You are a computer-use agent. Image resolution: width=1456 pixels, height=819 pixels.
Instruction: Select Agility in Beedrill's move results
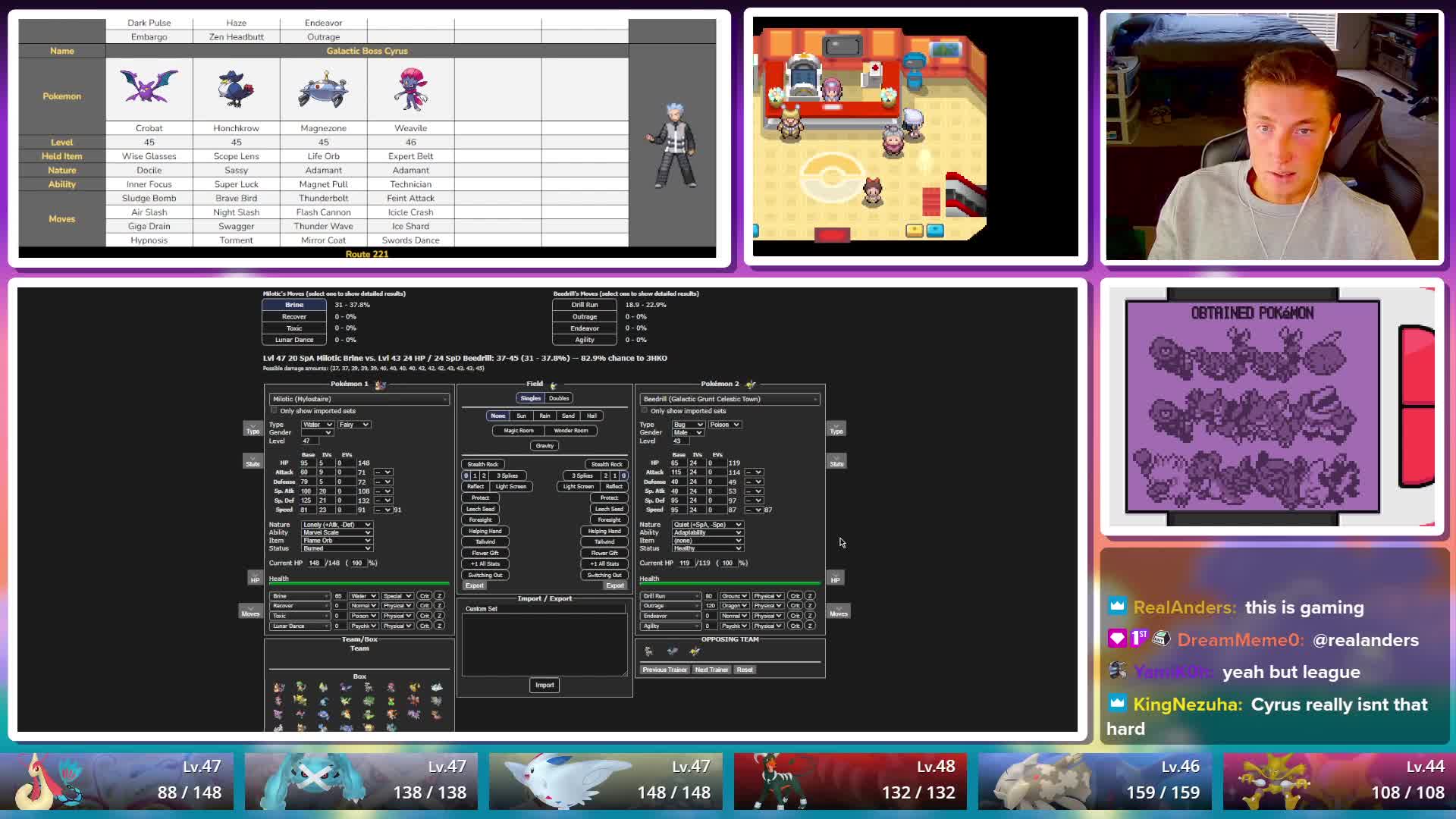585,340
